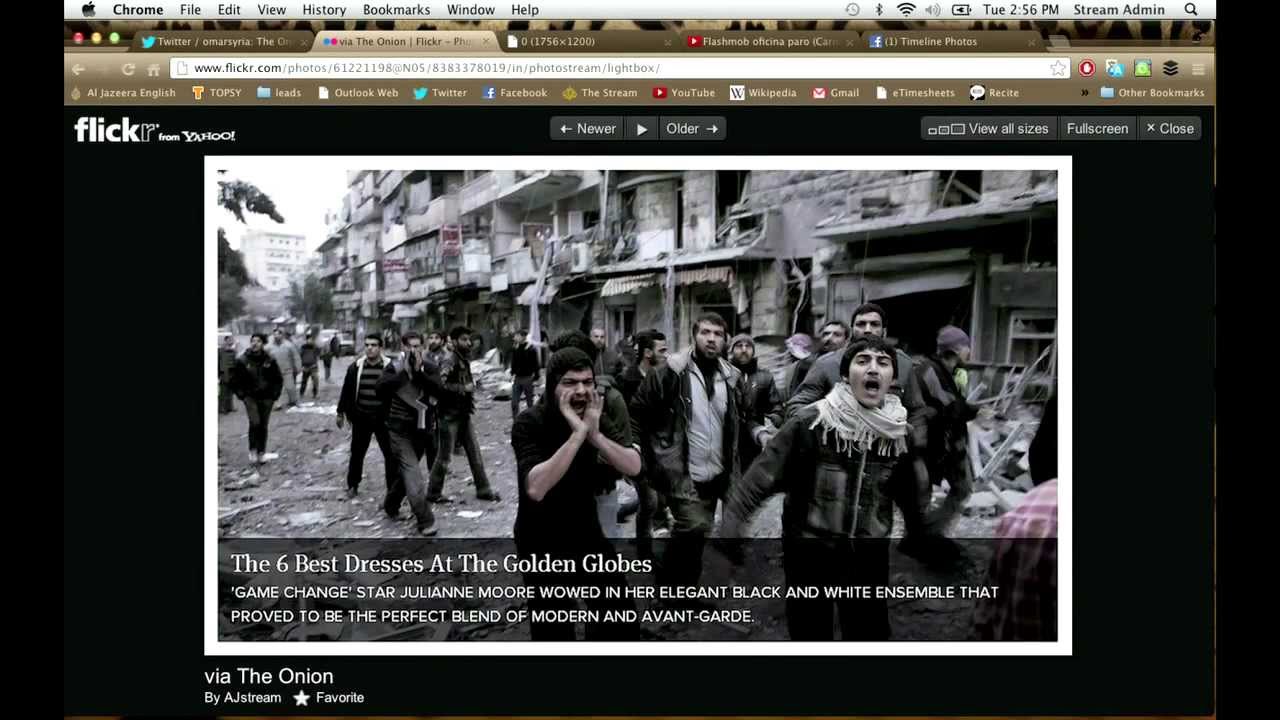
Task: Open Spotlight search magnifier icon
Action: tap(1191, 10)
